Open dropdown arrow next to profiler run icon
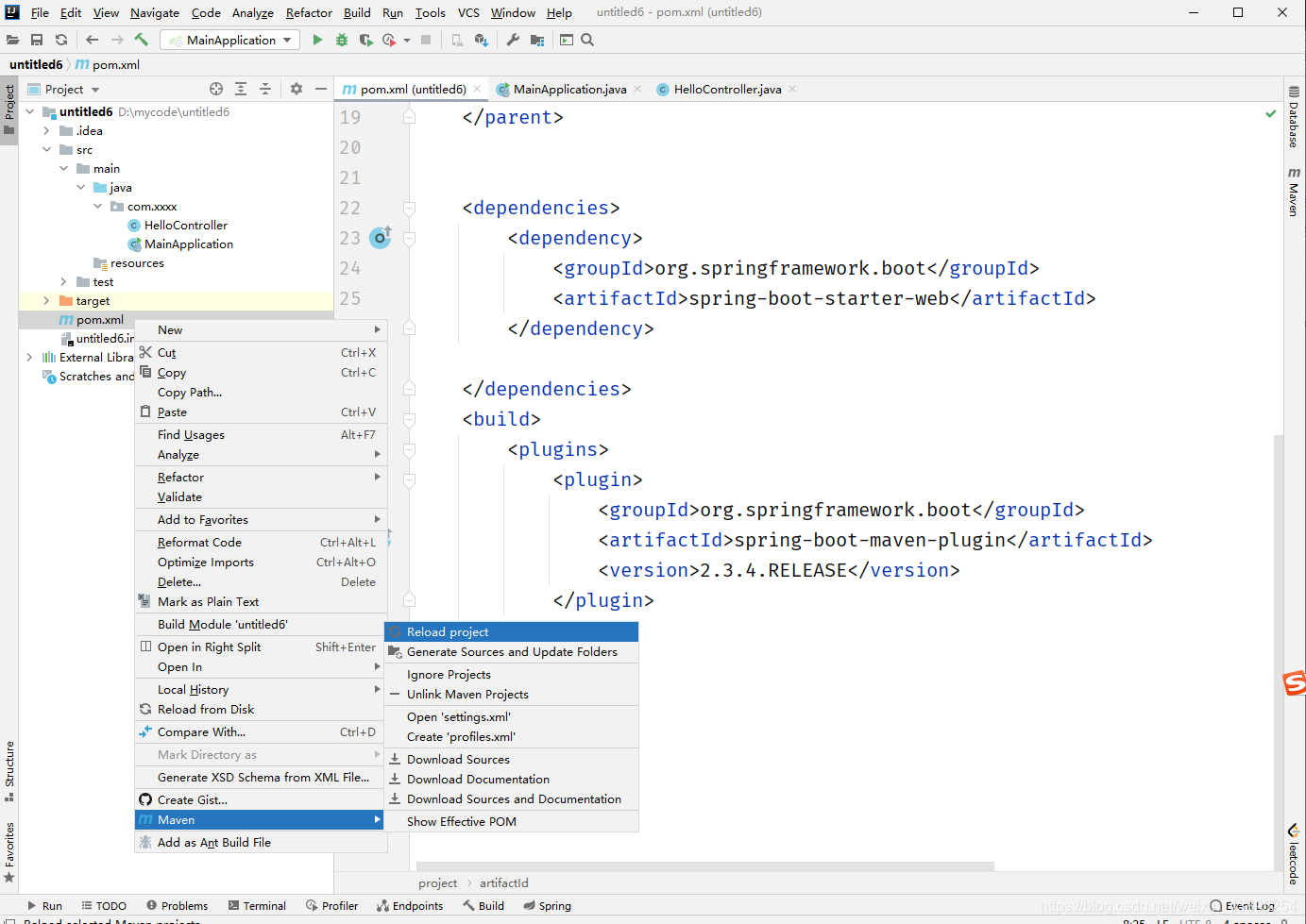 [x=407, y=40]
